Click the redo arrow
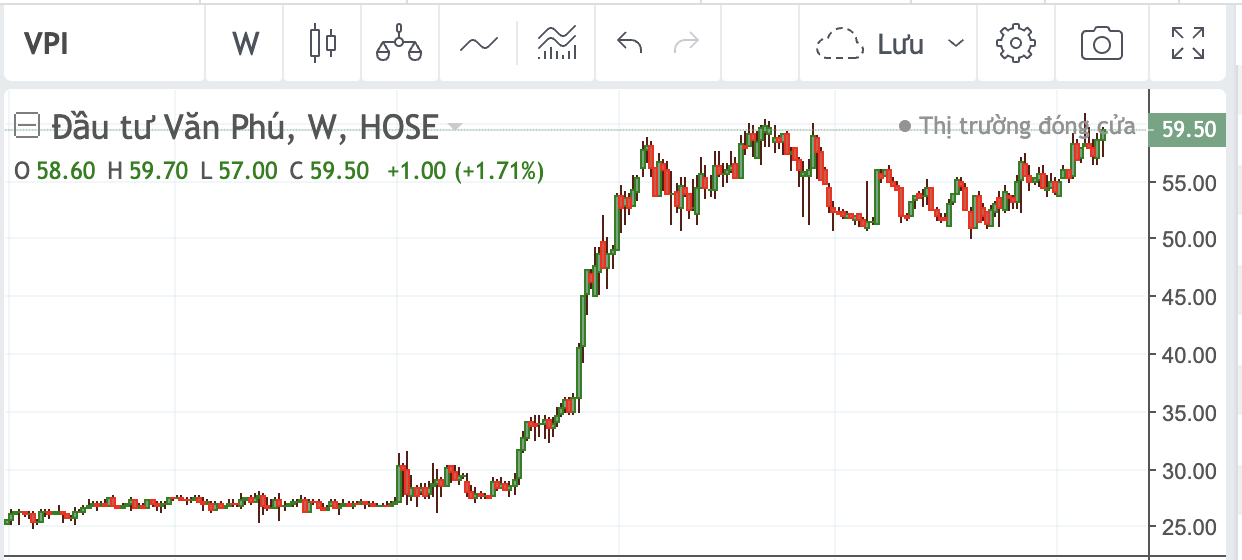Screen dimensions: 1242x560 (x=687, y=44)
